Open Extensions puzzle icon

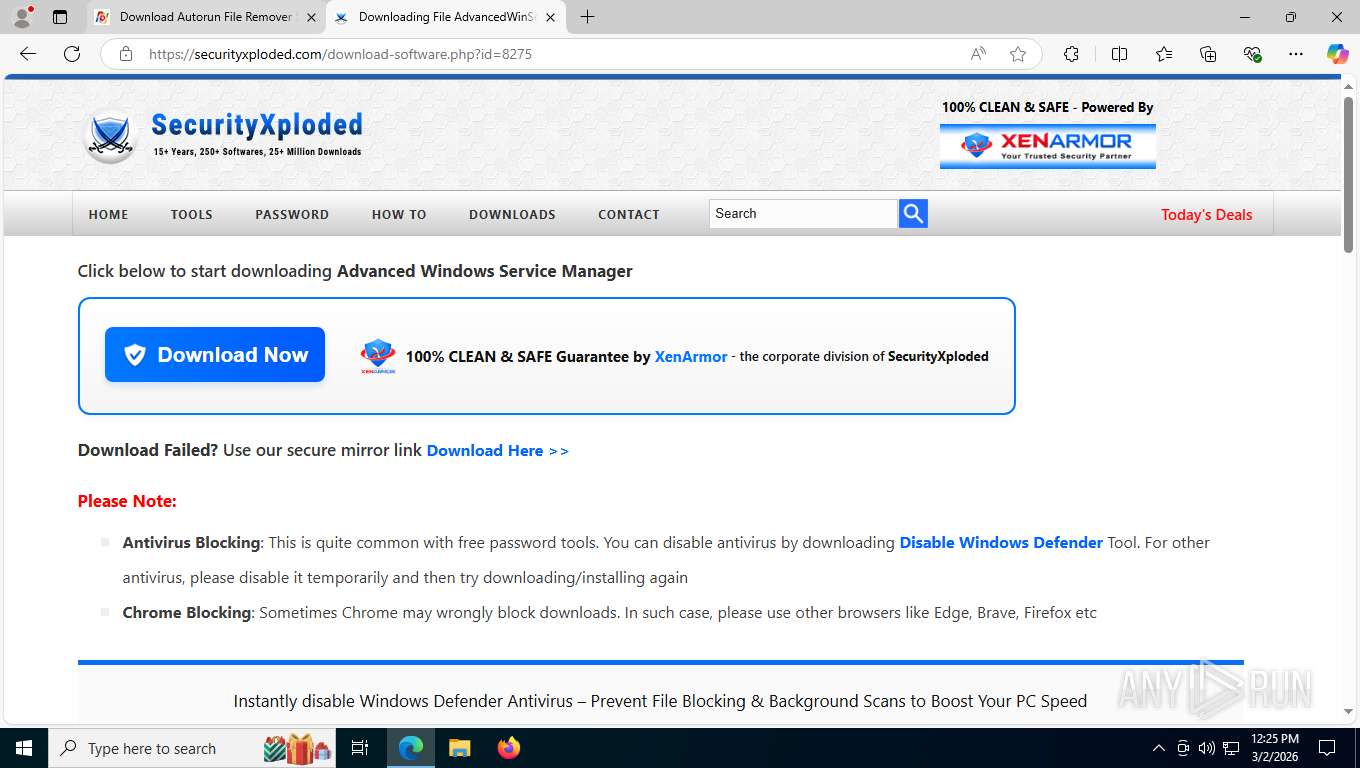tap(1071, 54)
